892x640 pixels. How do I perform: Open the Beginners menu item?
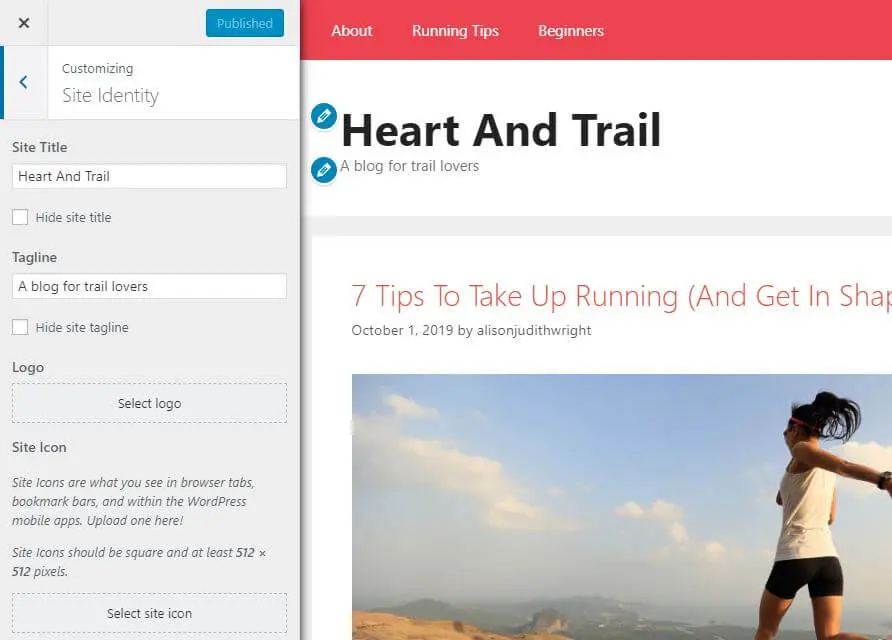click(x=571, y=31)
